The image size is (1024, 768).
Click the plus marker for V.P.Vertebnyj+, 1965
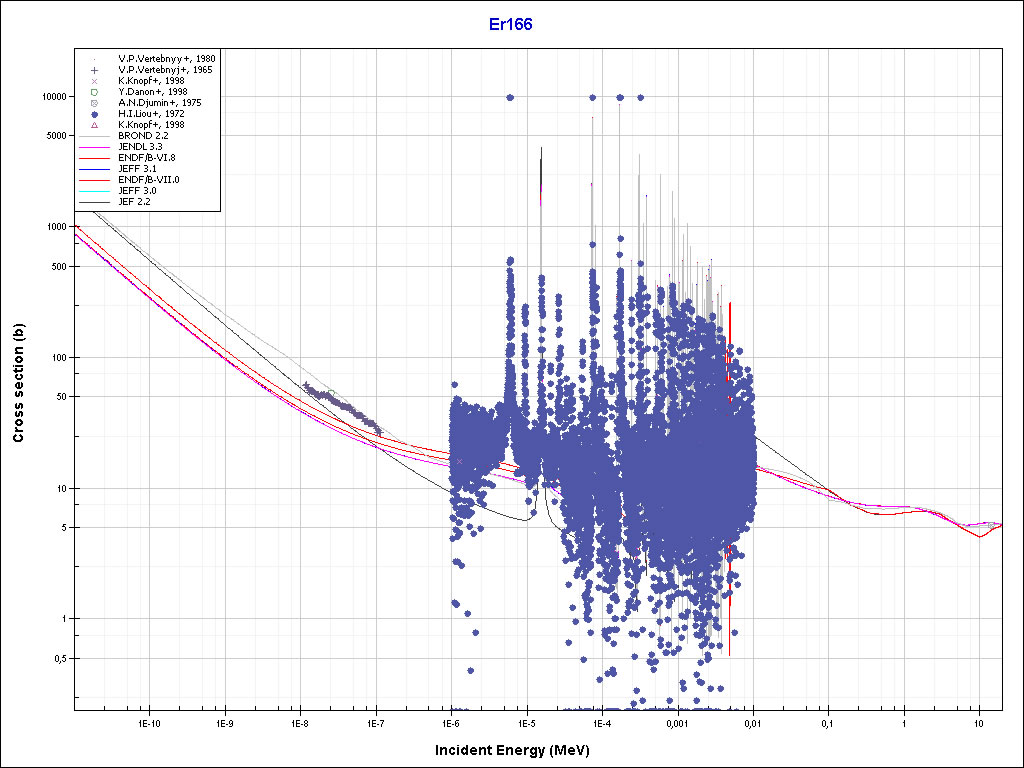pyautogui.click(x=93, y=70)
